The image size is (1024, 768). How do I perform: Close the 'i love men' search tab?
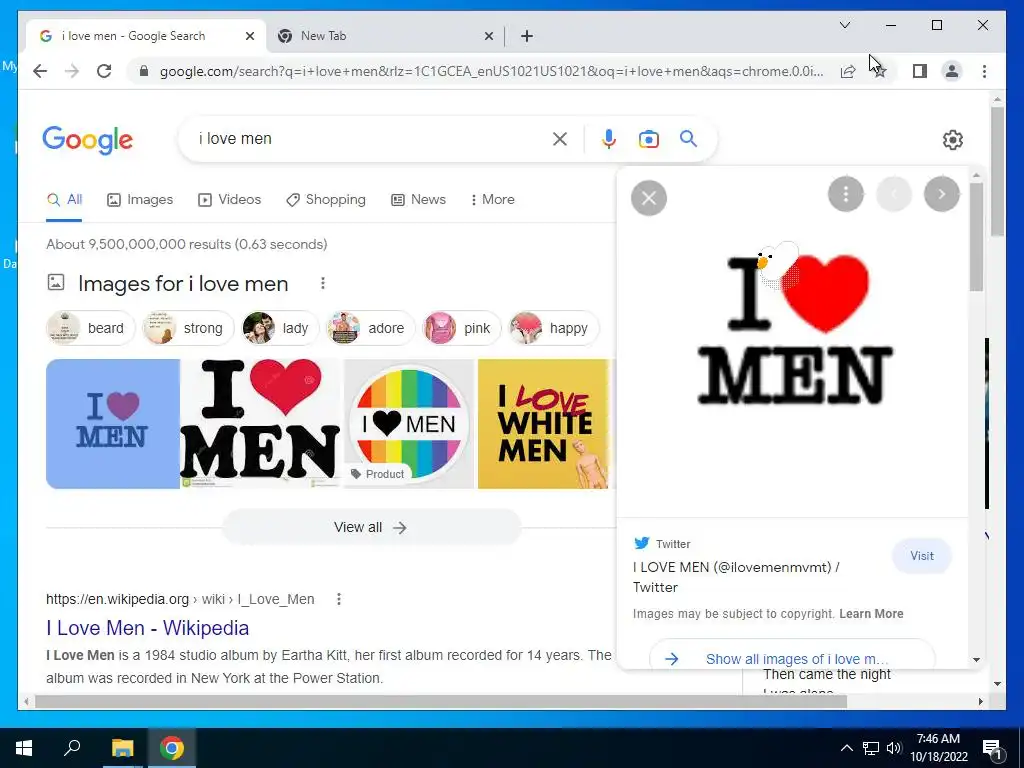249,36
